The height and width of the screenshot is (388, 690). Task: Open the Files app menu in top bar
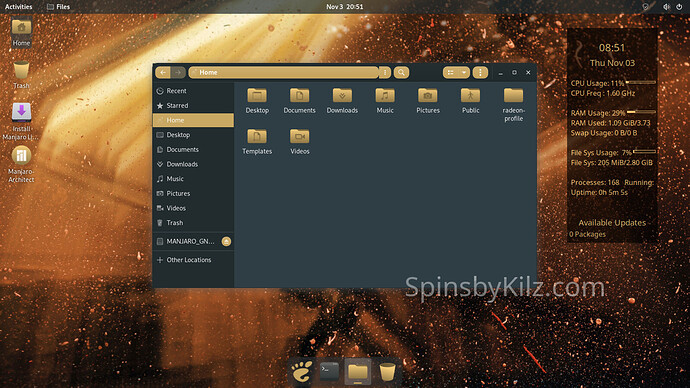click(59, 7)
